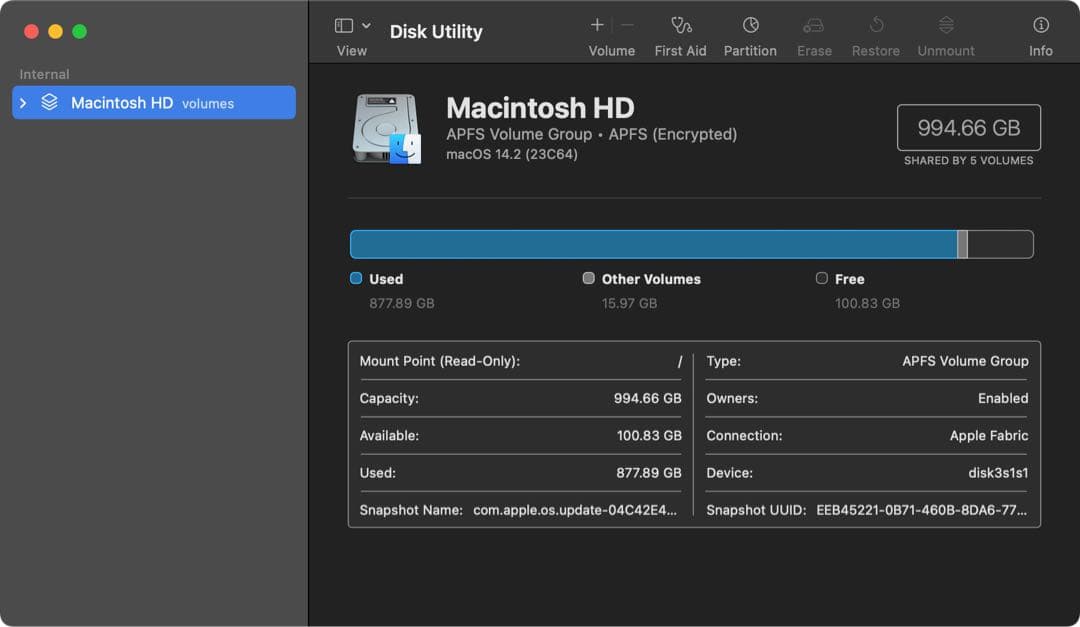Toggle the Other Volumes legend checkbox

[589, 279]
